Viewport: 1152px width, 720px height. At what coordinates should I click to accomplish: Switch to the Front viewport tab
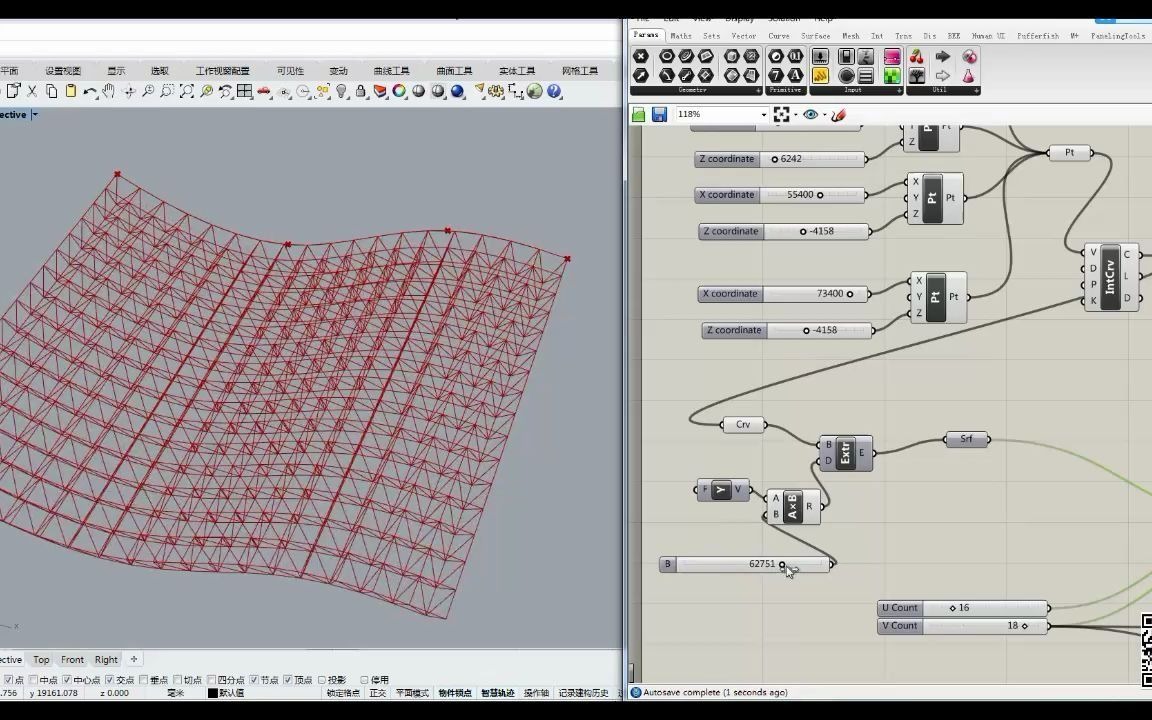click(x=72, y=660)
